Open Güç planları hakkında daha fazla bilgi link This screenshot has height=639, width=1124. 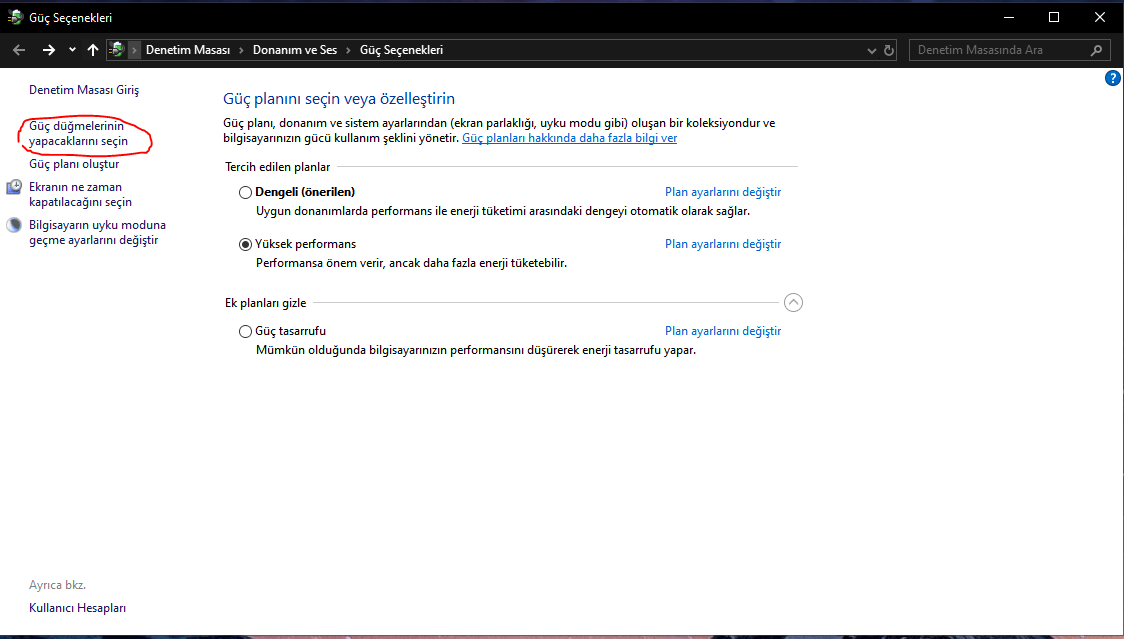click(x=569, y=138)
